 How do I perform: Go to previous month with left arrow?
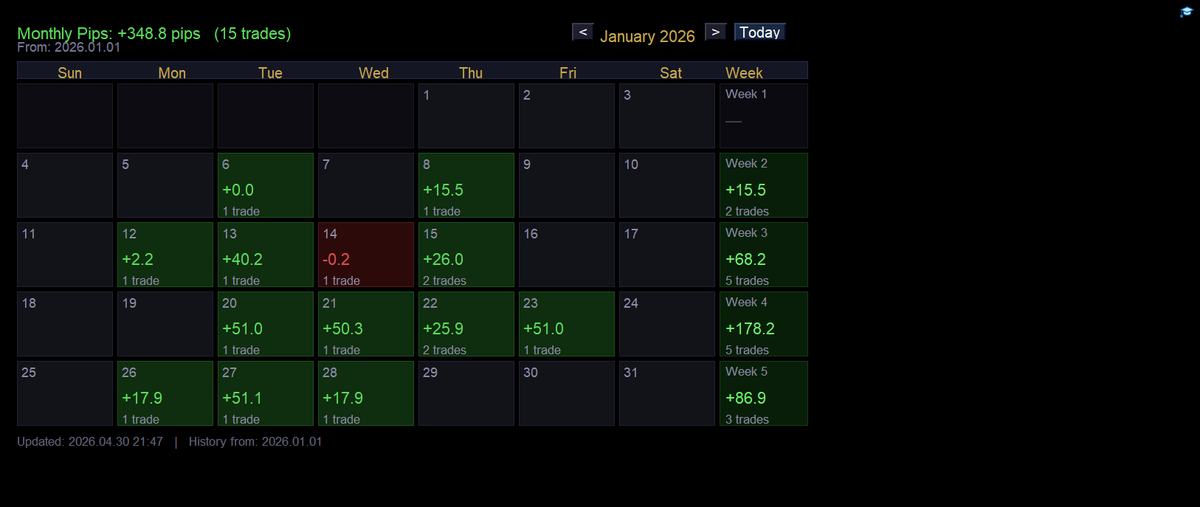(584, 32)
